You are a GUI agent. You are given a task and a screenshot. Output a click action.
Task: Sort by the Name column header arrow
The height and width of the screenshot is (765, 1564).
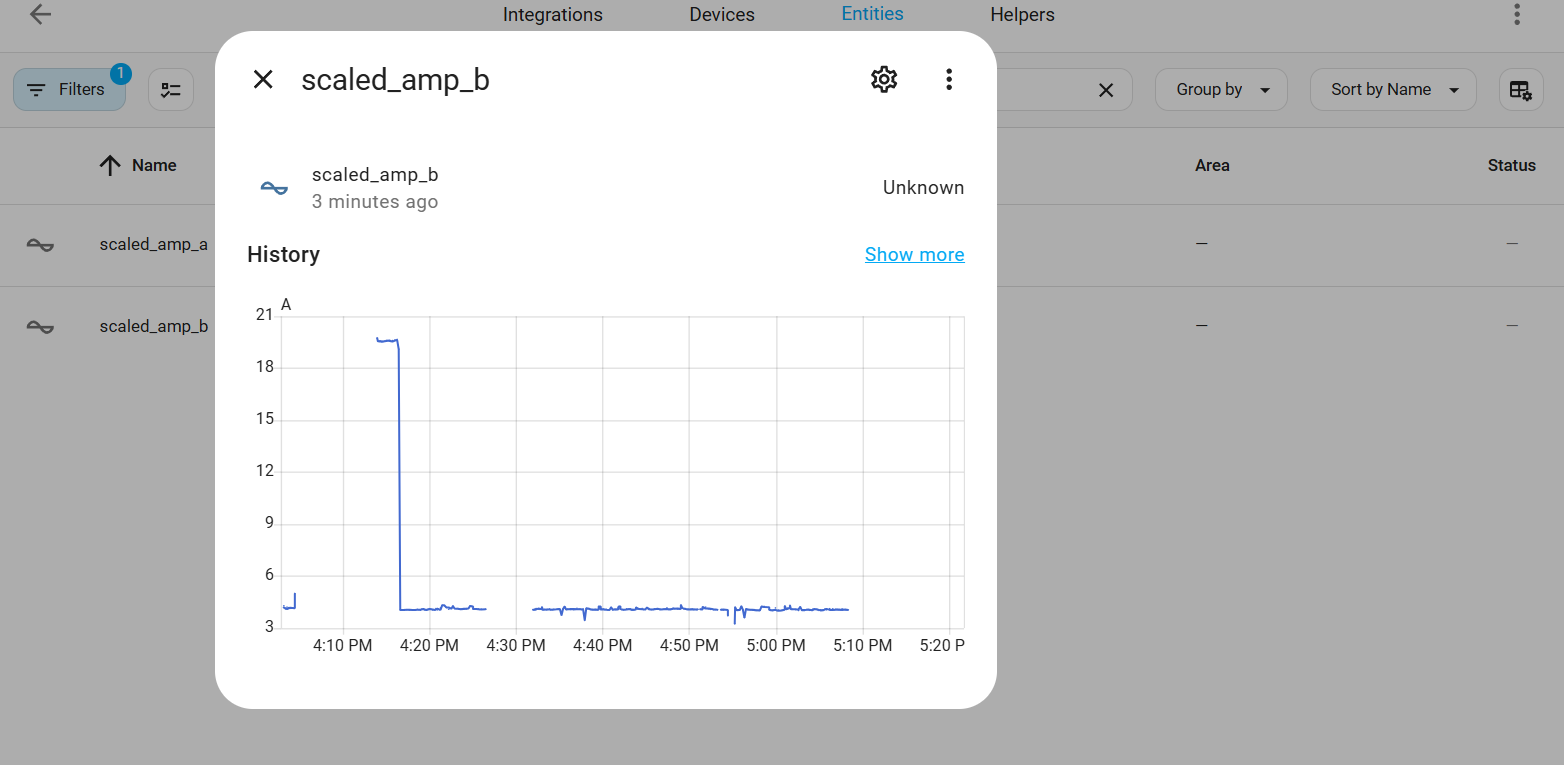(110, 166)
